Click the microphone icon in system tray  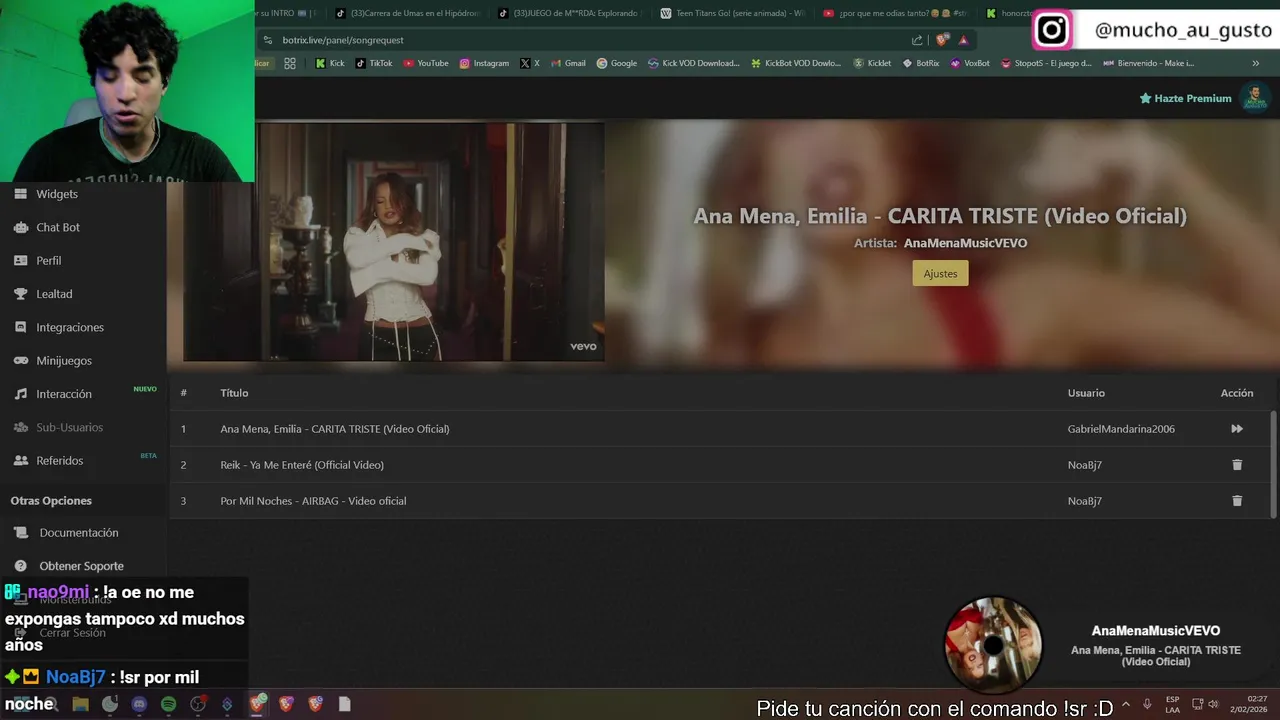(1147, 704)
